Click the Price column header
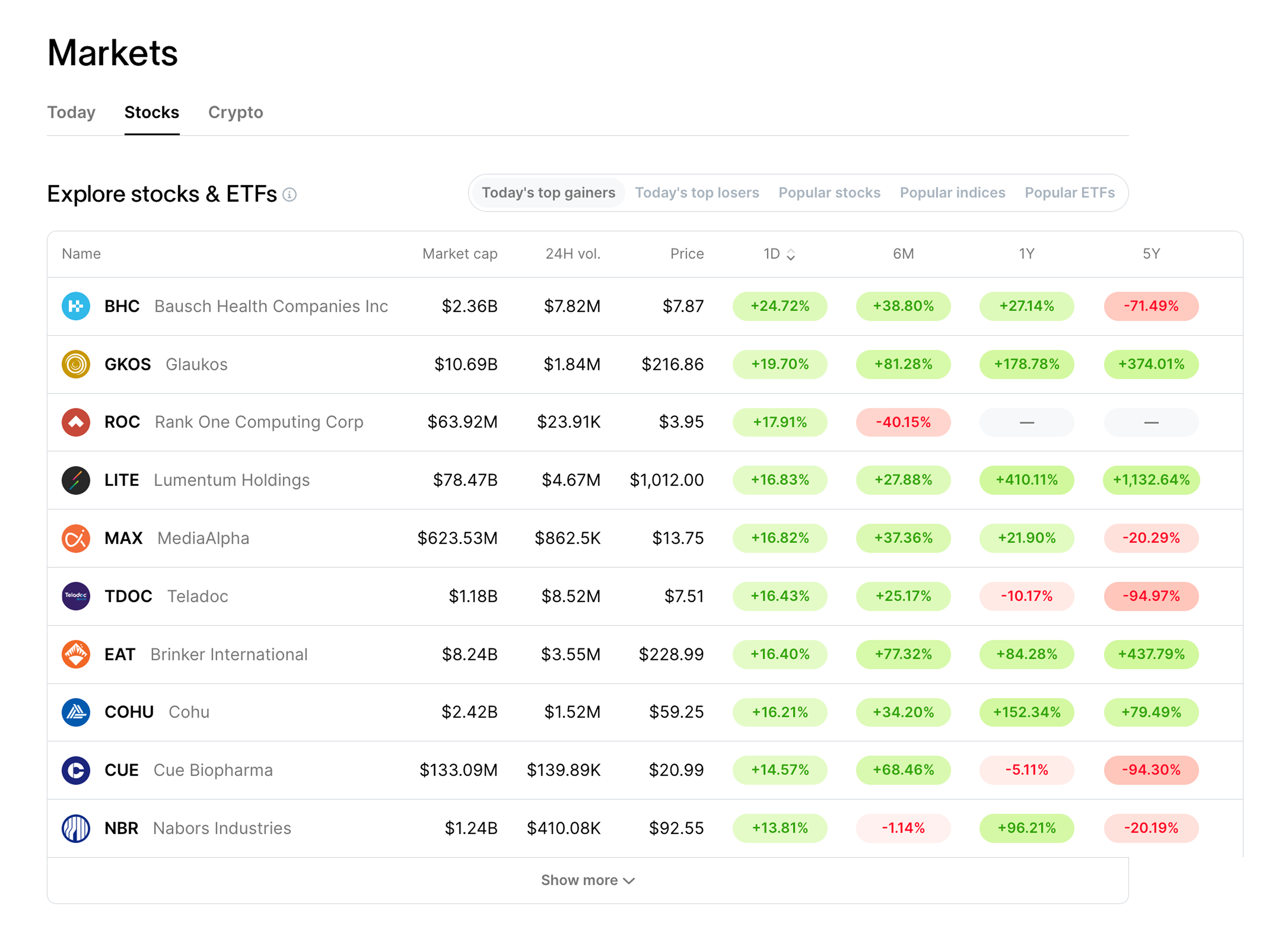Image resolution: width=1288 pixels, height=939 pixels. tap(687, 254)
